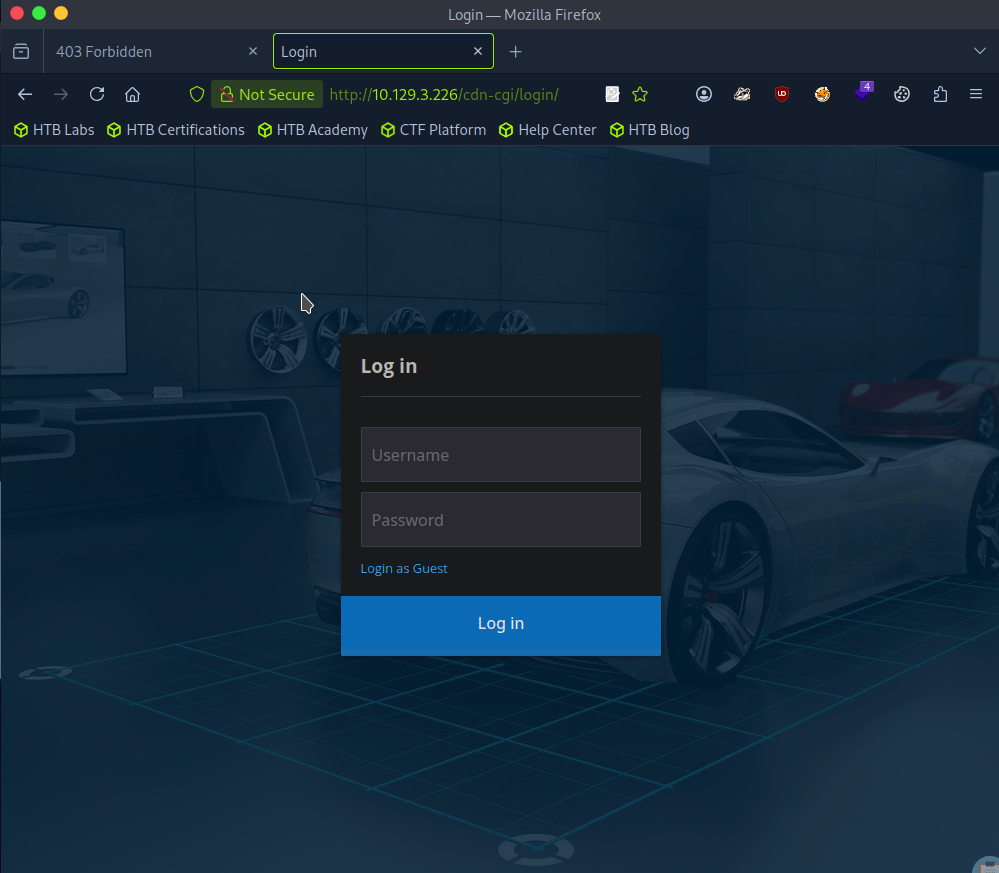Click the reload page button
Viewport: 999px width, 873px height.
coord(97,94)
